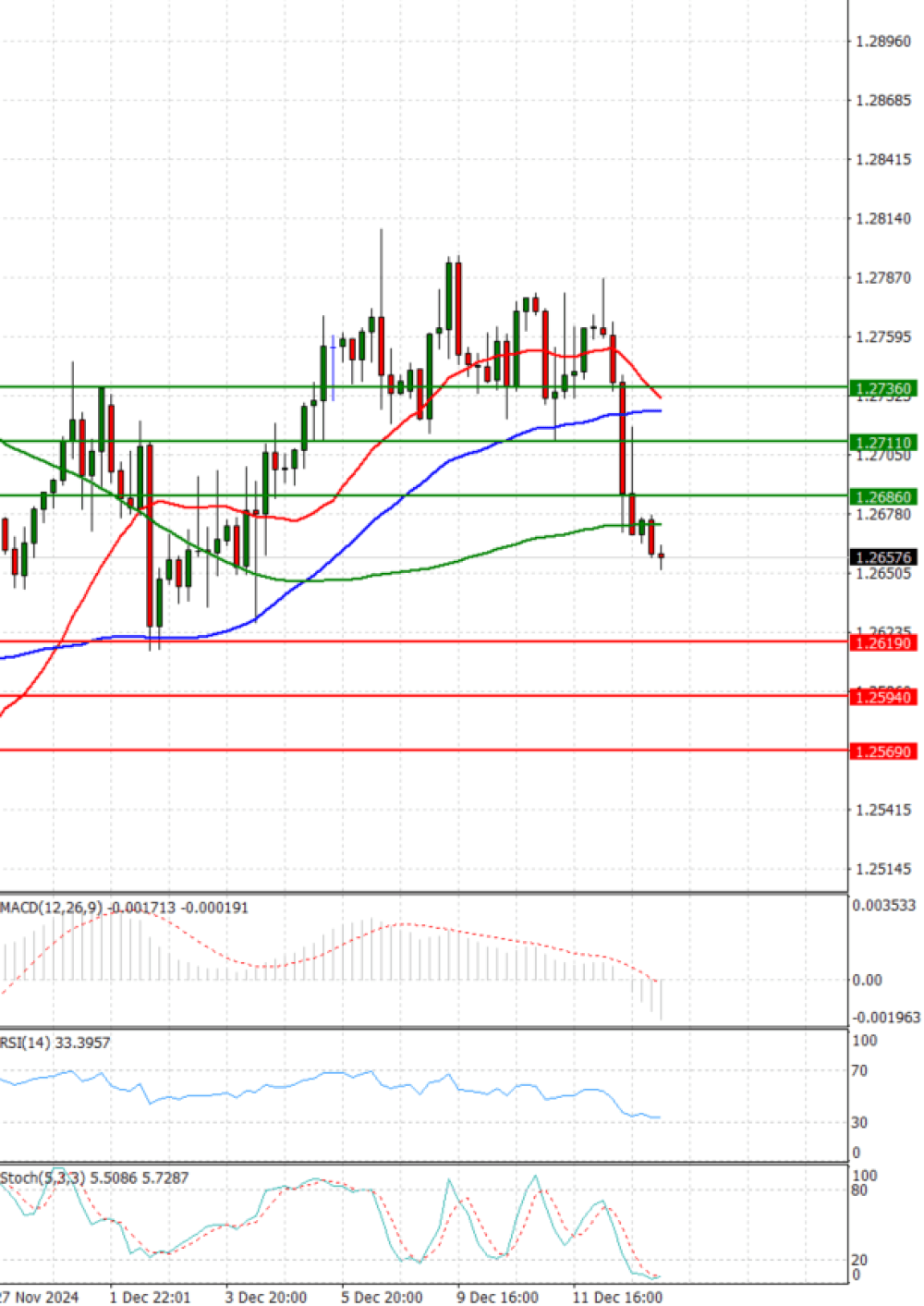Click the 0.00 MACD scale value
Screen dimensions: 924x1306
(x=867, y=980)
